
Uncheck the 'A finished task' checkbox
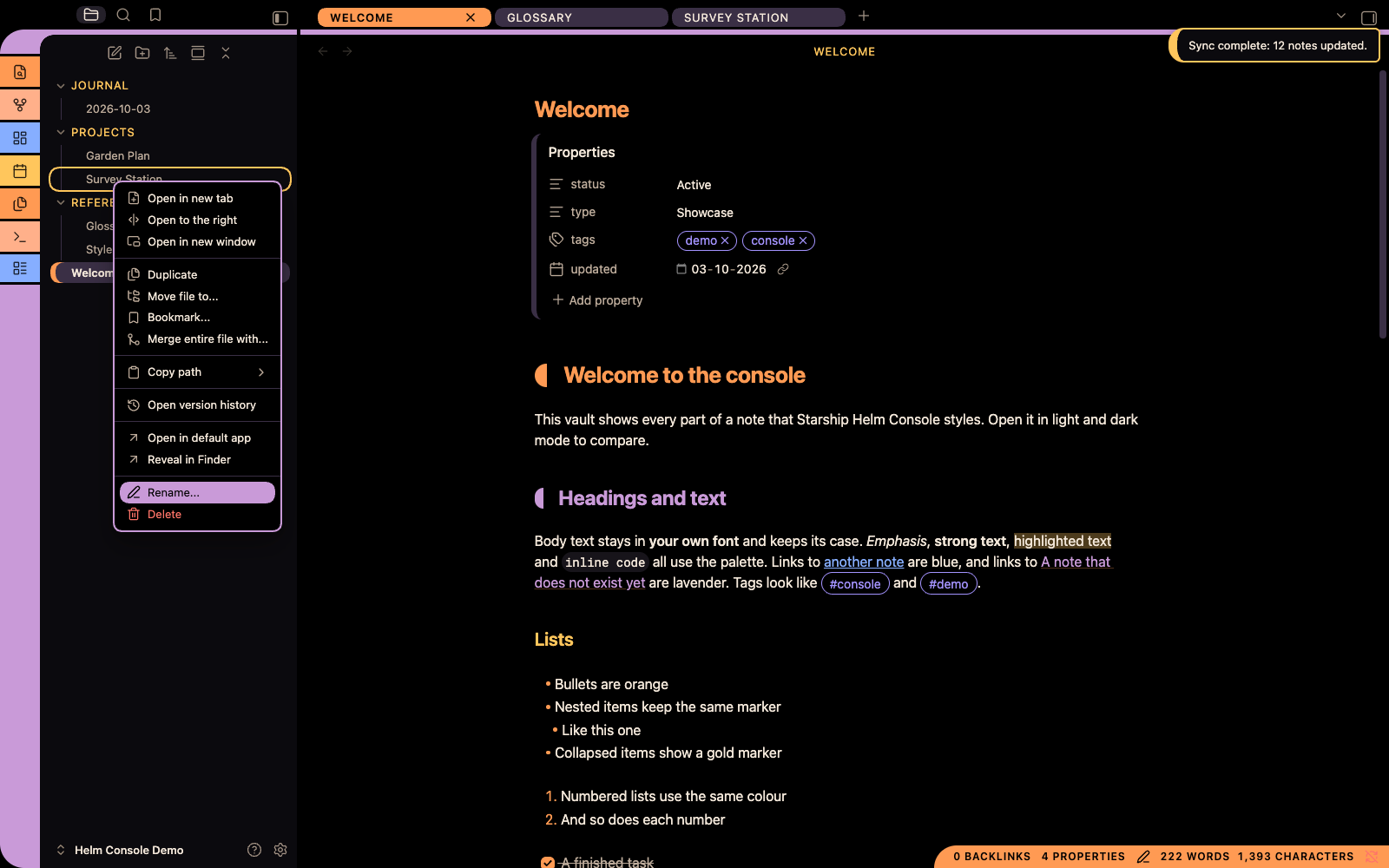548,863
